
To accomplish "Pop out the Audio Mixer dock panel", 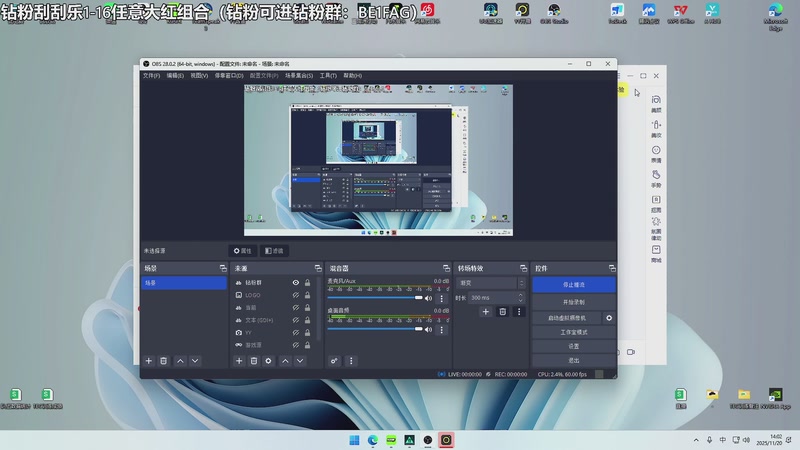I will point(446,268).
